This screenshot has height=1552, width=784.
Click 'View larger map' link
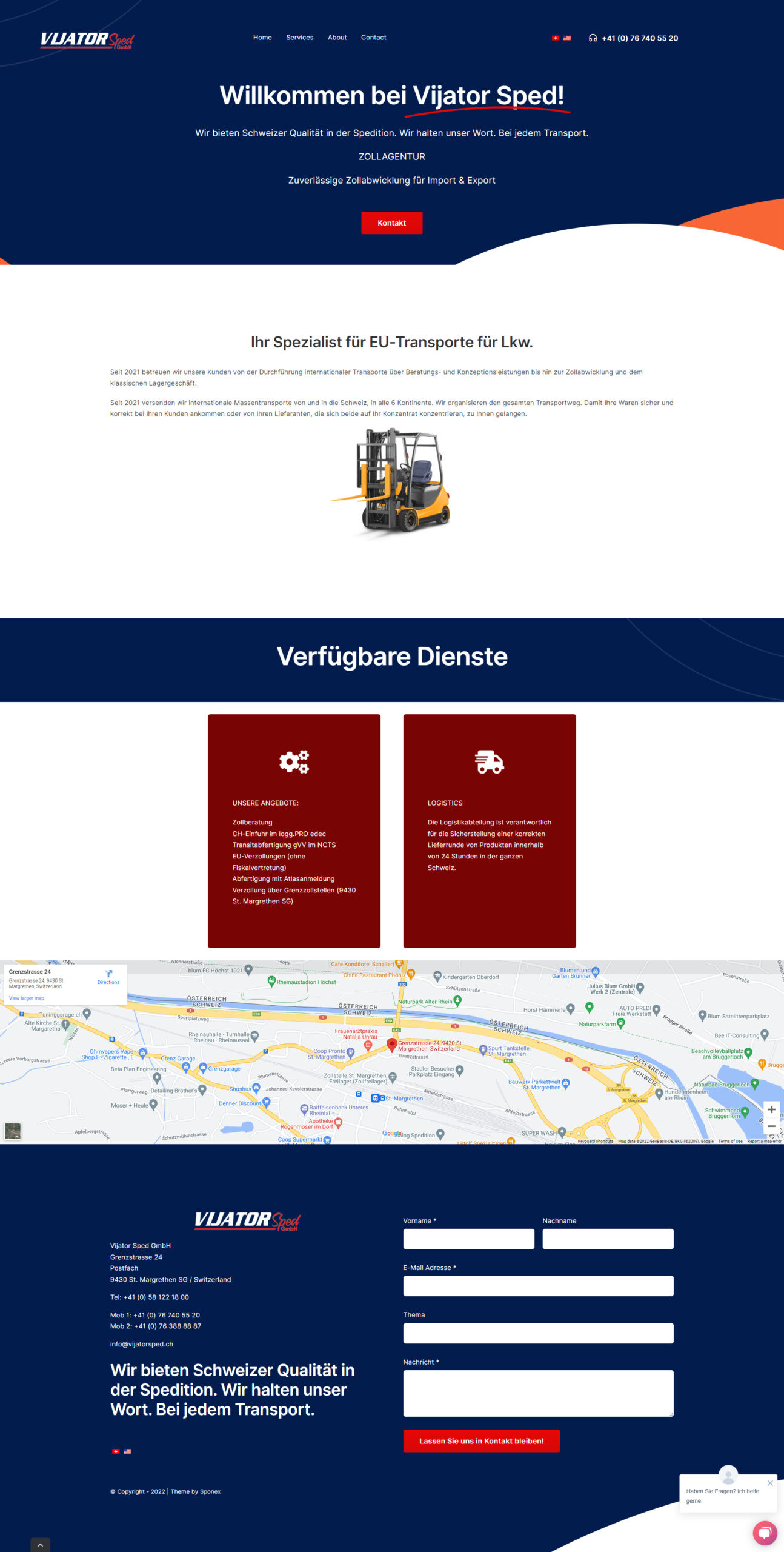pyautogui.click(x=27, y=998)
